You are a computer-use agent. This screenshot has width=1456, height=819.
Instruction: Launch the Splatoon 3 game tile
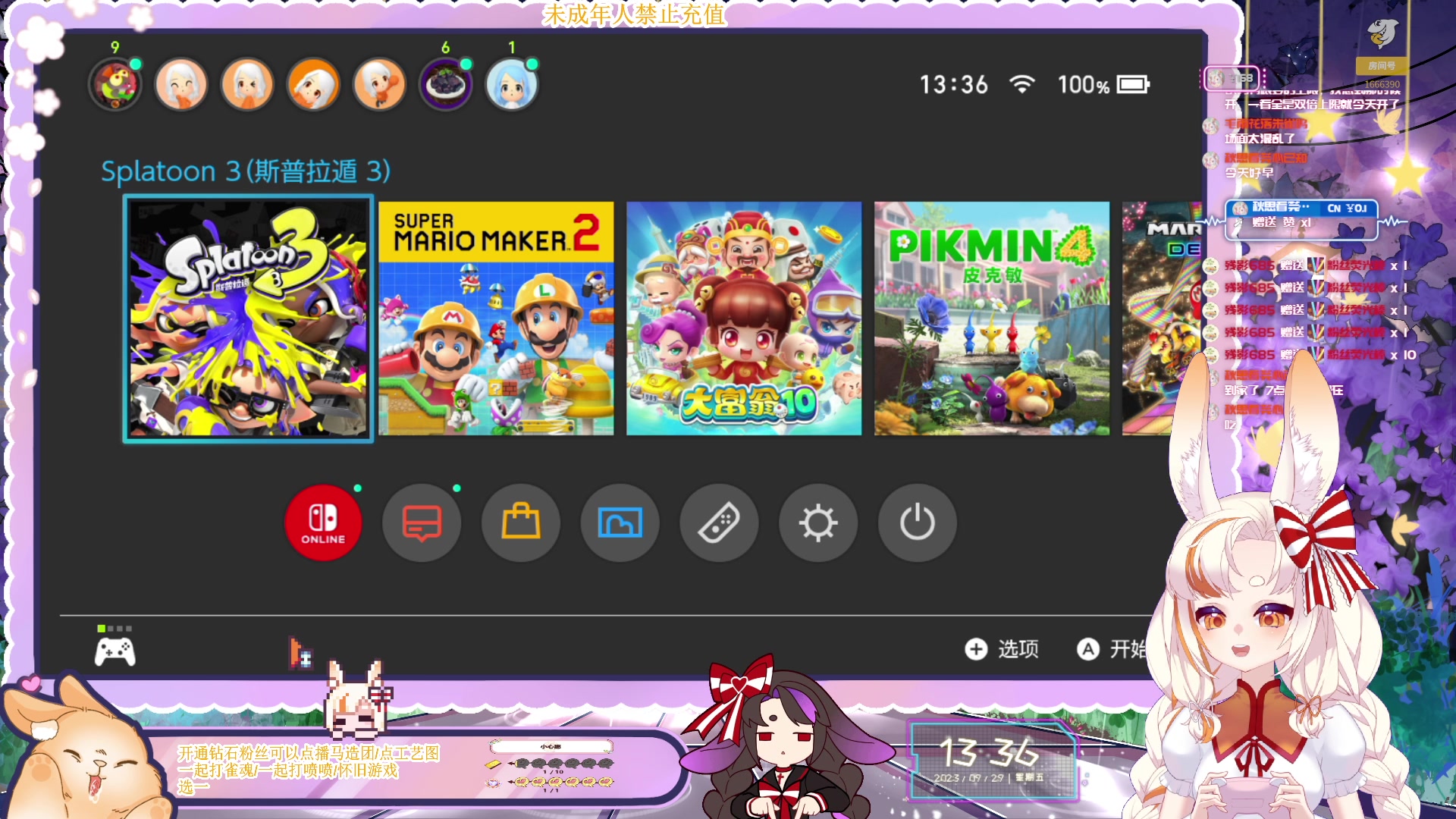click(248, 318)
